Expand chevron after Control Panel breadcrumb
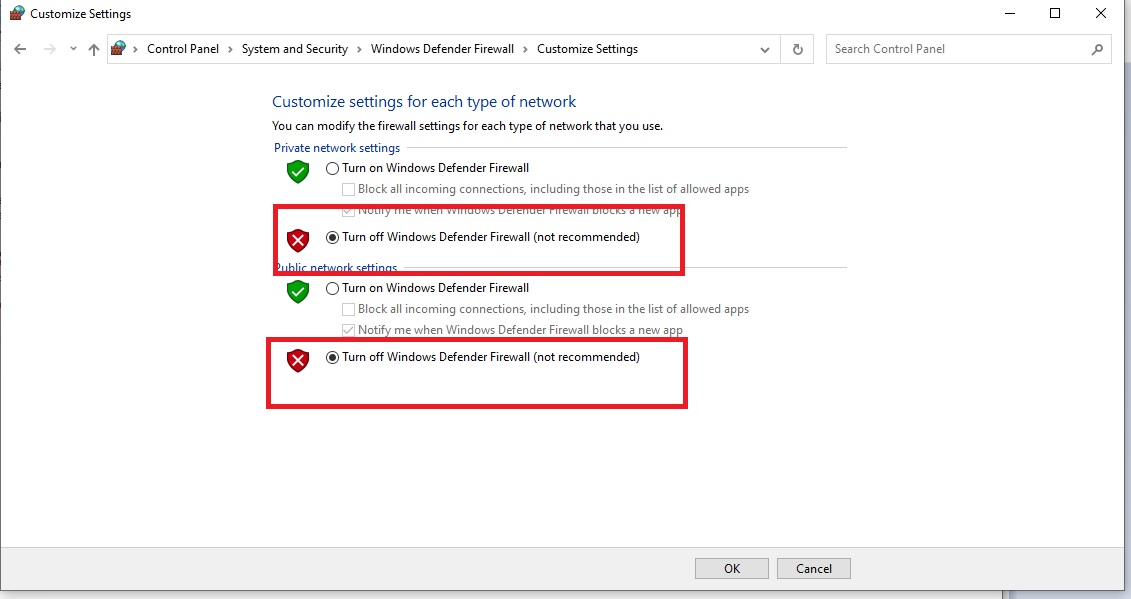1131x599 pixels. pyautogui.click(x=230, y=49)
